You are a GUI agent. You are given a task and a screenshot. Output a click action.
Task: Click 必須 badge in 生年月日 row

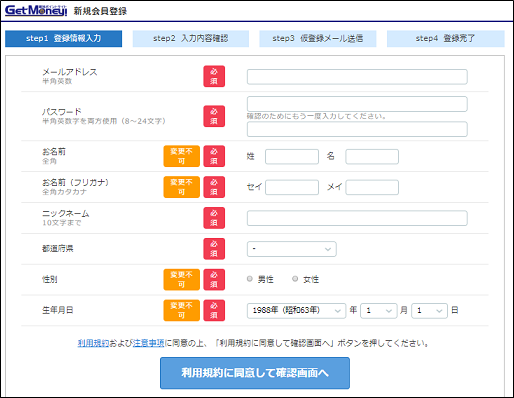point(214,310)
